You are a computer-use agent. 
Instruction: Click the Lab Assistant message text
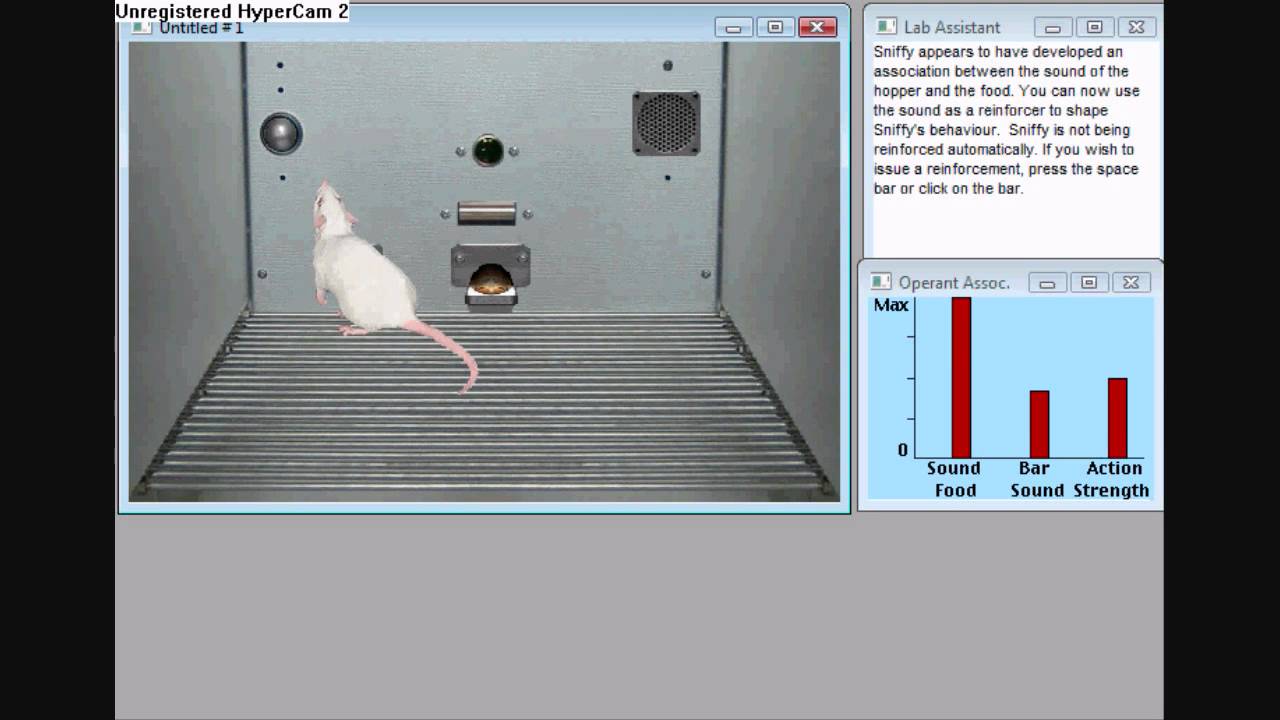[1007, 120]
